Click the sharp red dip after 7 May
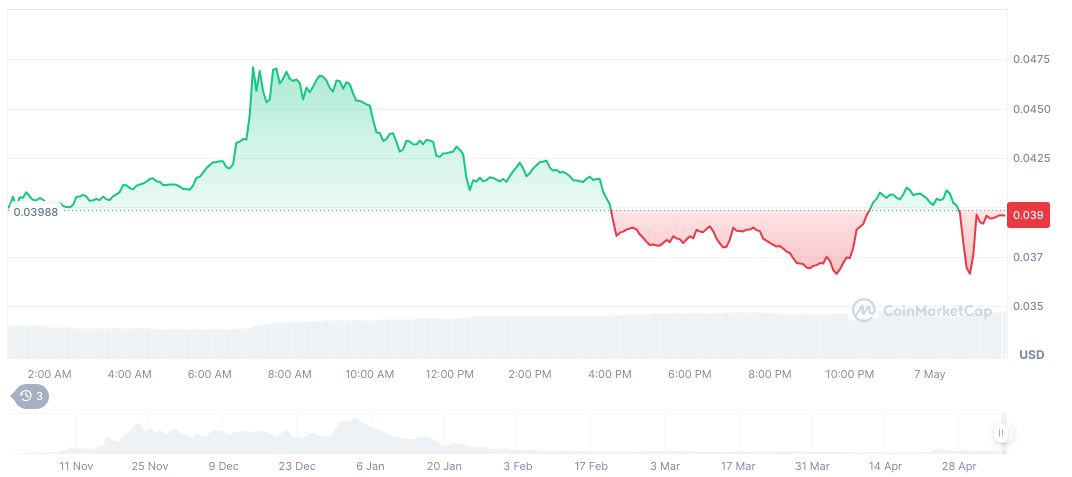This screenshot has width=1072, height=477. click(969, 272)
